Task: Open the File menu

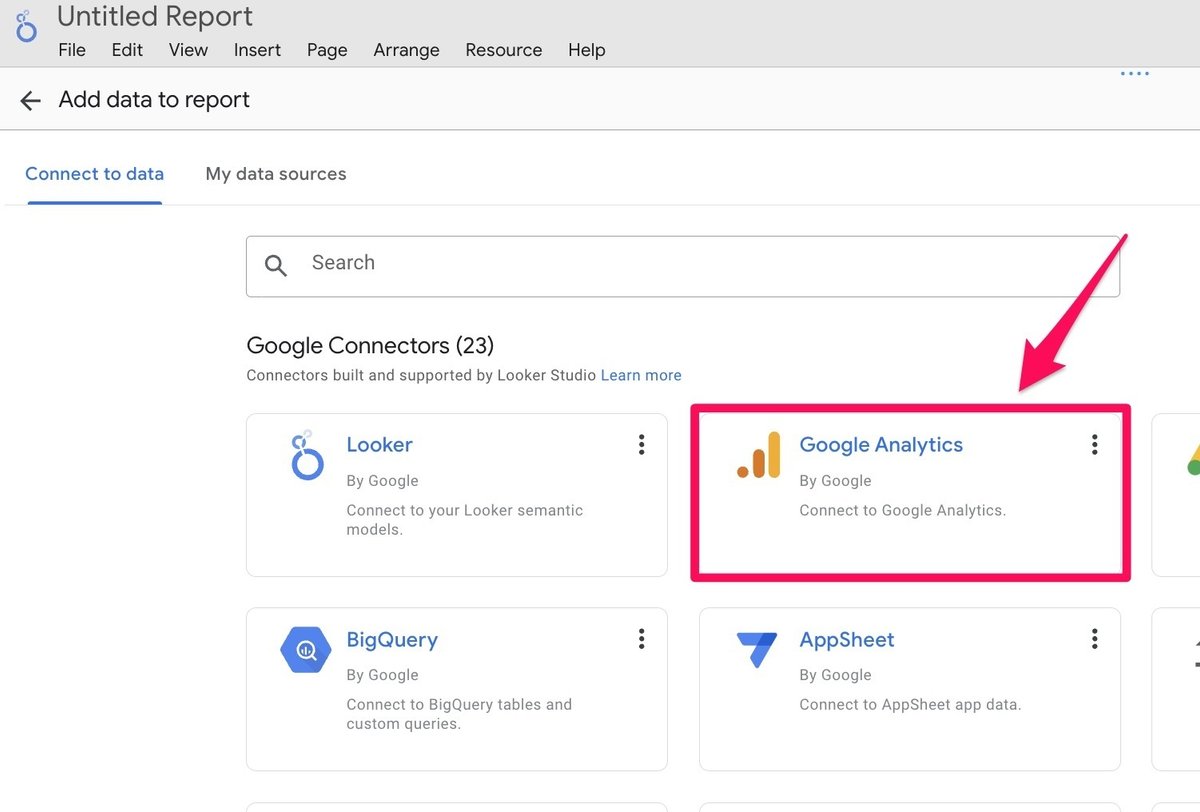Action: pos(72,50)
